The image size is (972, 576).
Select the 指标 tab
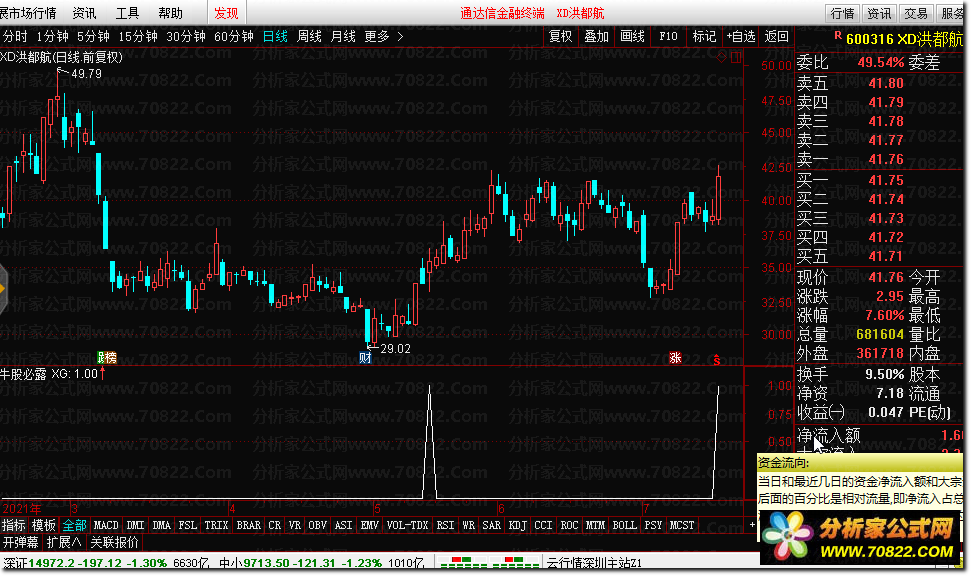pos(14,525)
